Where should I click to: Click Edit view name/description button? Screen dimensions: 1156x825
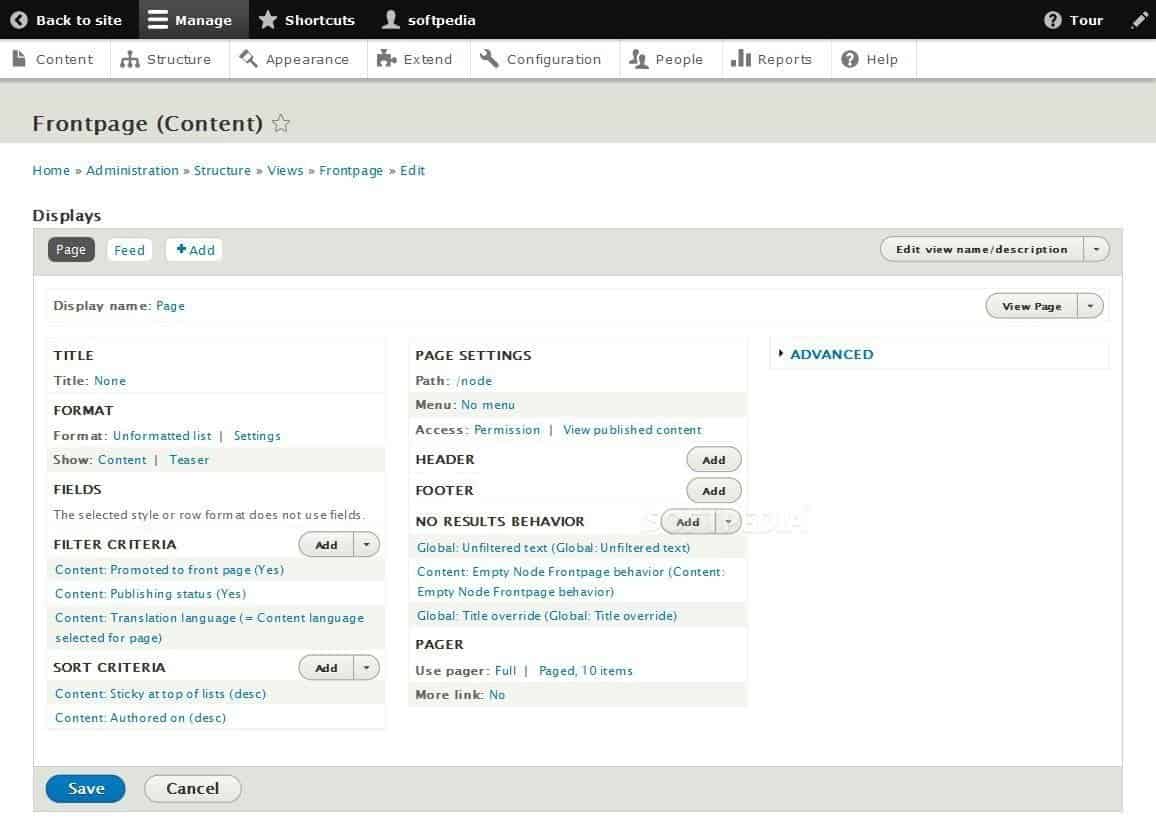981,249
